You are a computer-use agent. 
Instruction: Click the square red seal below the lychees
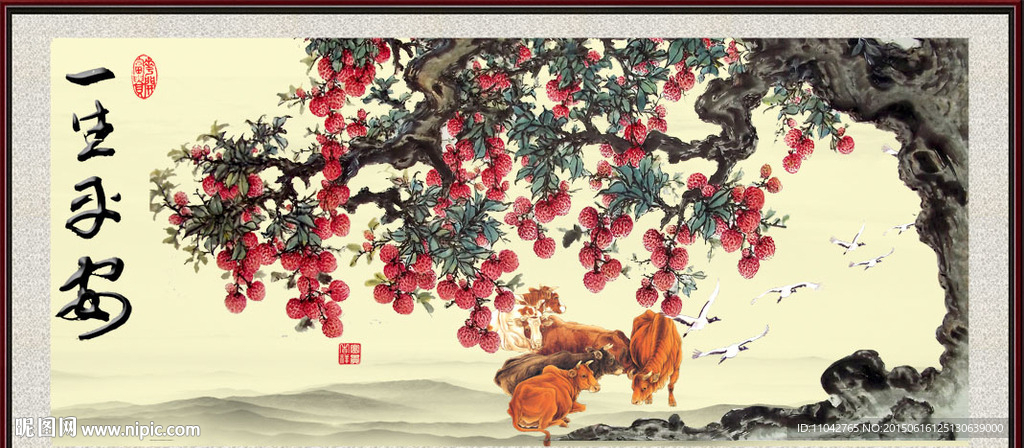click(x=349, y=353)
